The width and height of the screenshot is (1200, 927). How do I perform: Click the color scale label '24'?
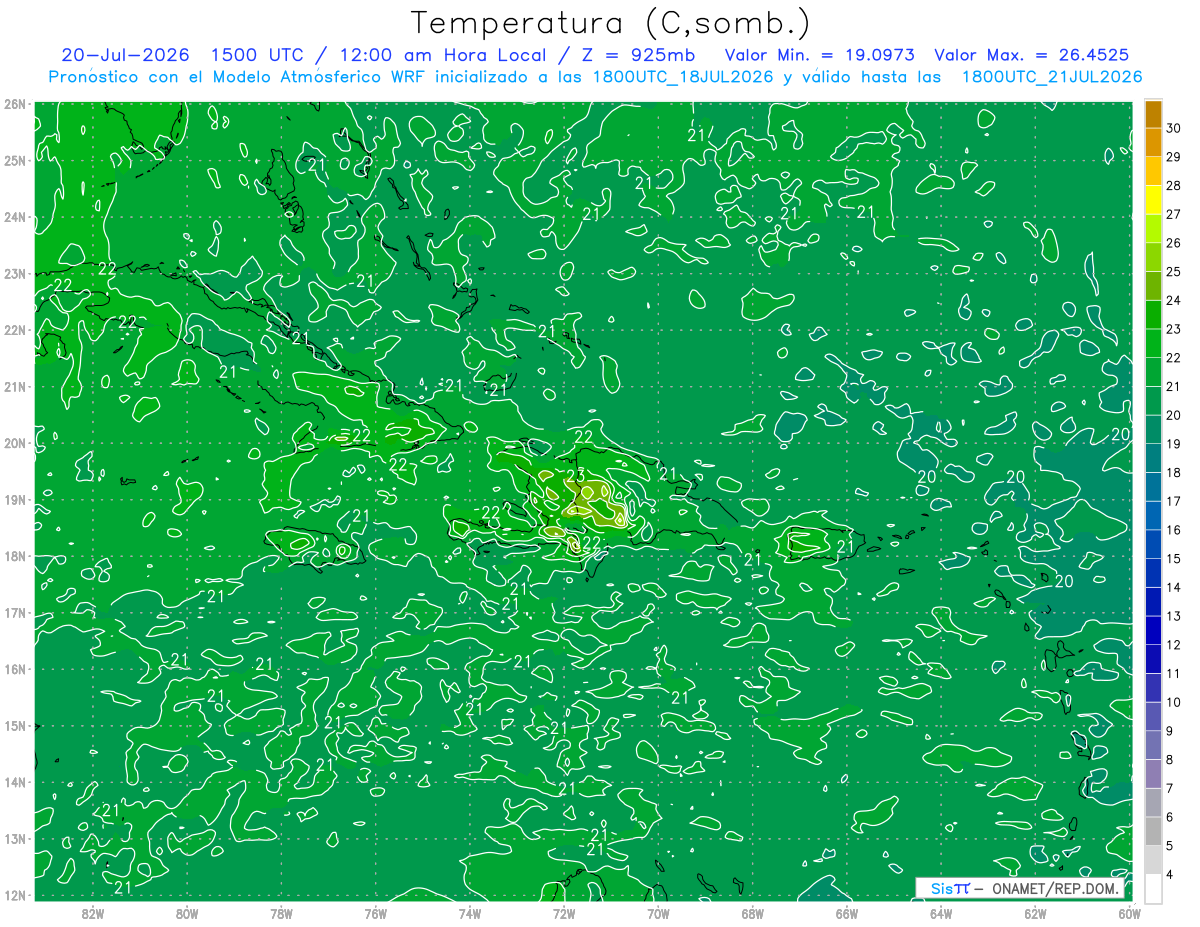click(x=1174, y=301)
